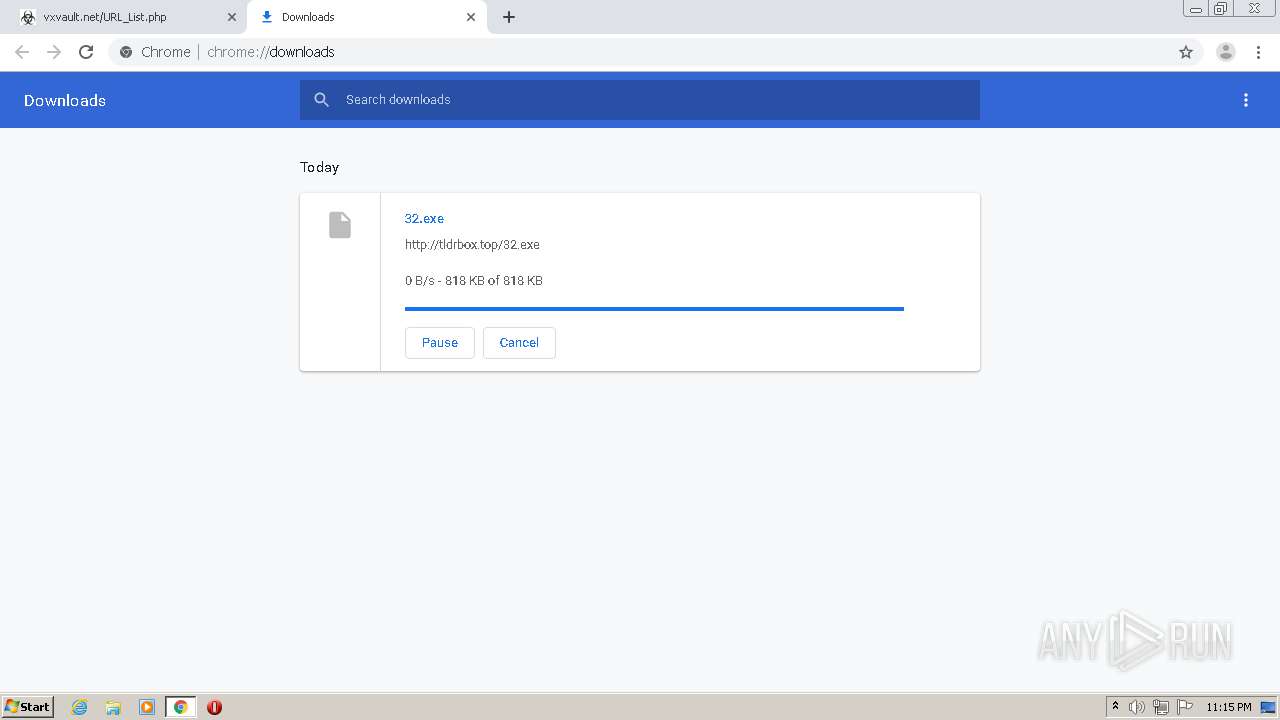
Task: Click the network tray icon
Action: [x=1161, y=707]
